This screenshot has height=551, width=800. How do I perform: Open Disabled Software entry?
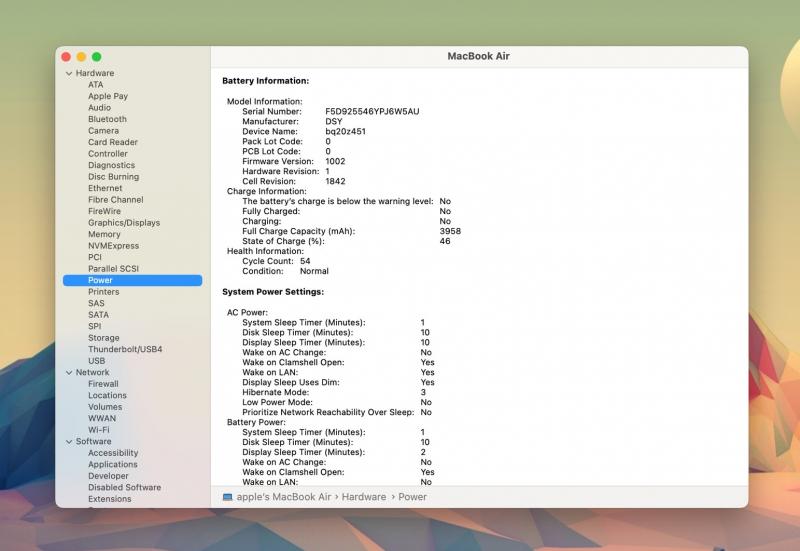124,488
